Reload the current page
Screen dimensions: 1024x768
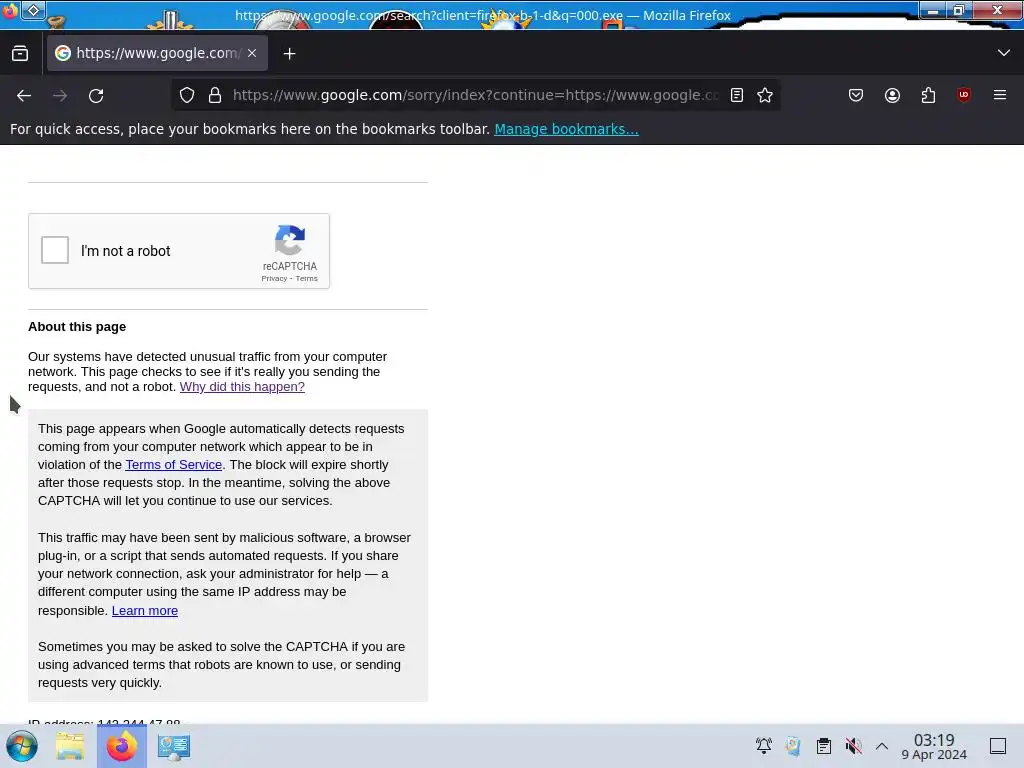[96, 95]
